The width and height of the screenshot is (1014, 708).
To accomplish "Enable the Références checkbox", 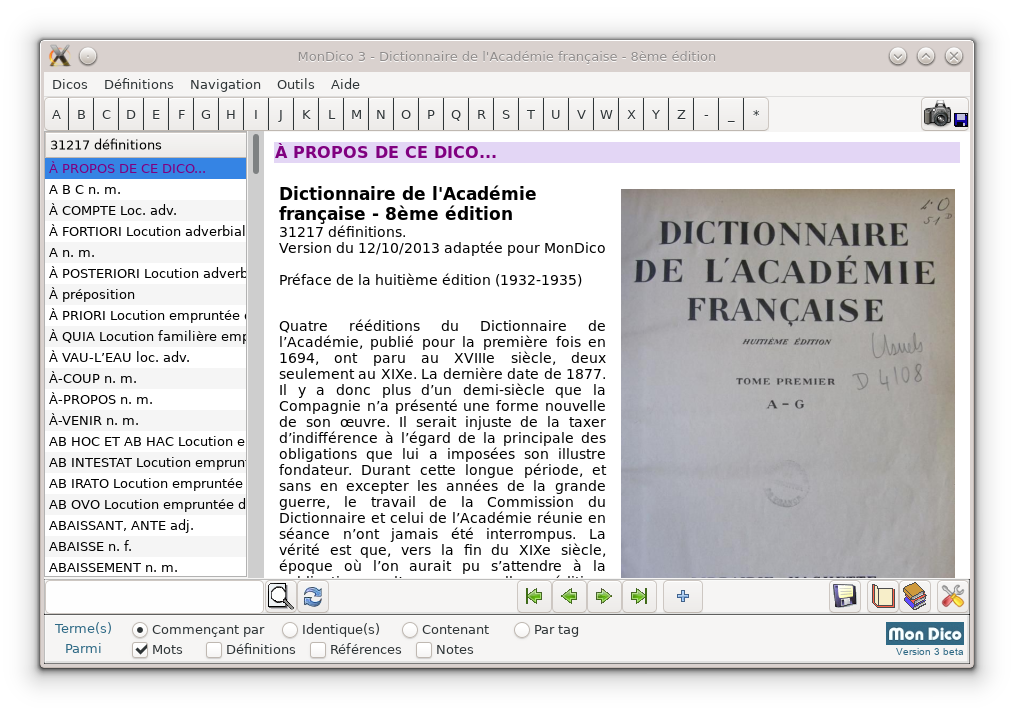I will pos(318,650).
